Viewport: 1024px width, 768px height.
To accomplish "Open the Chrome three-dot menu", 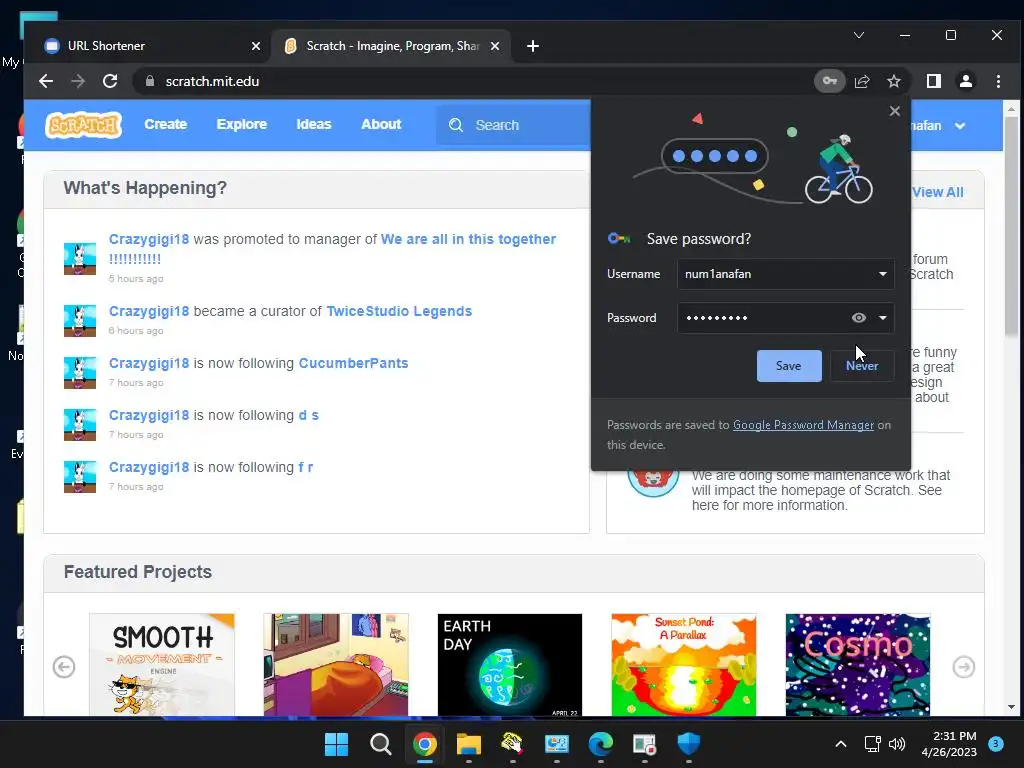I will pyautogui.click(x=998, y=81).
